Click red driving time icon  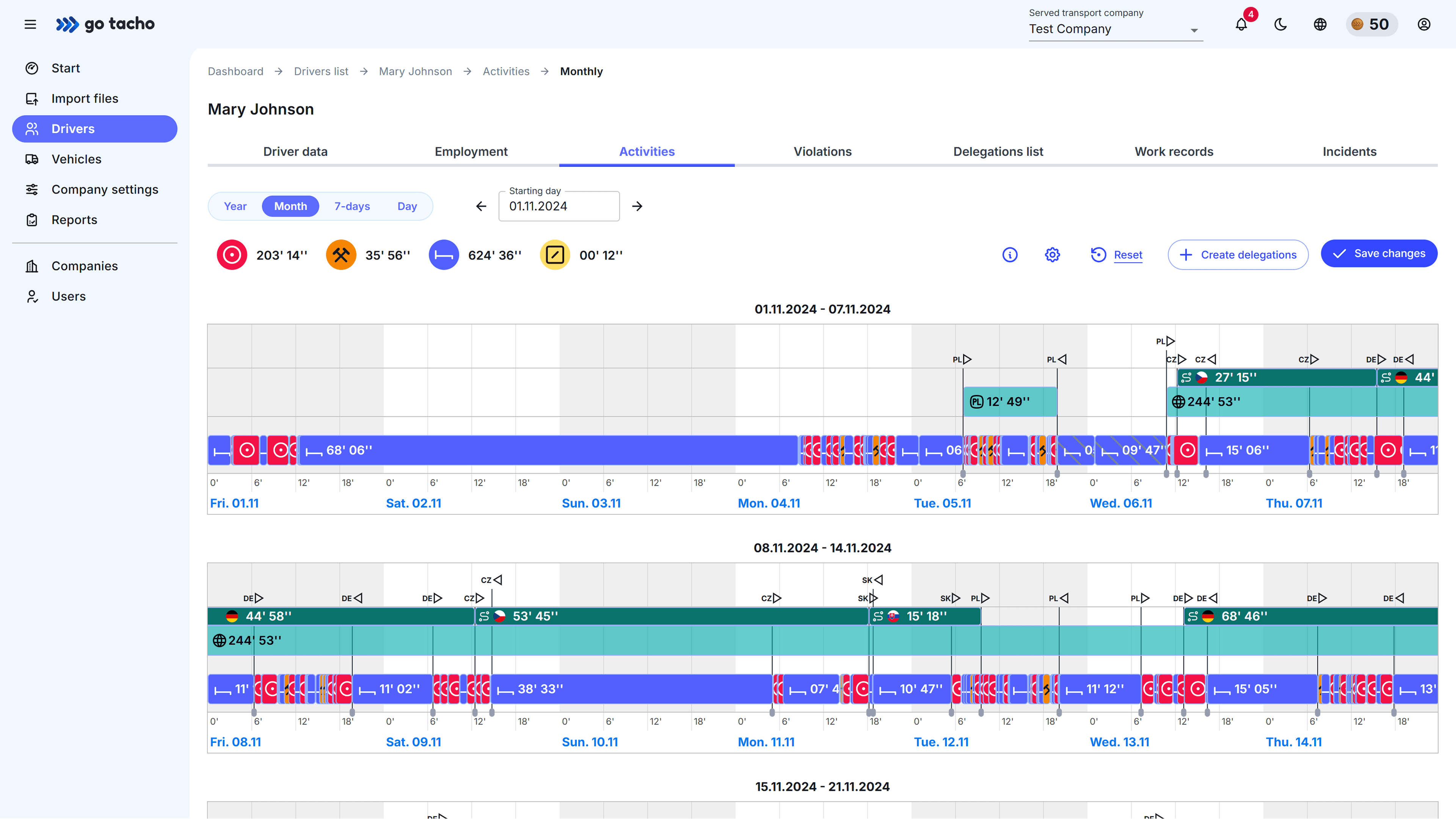click(x=232, y=255)
